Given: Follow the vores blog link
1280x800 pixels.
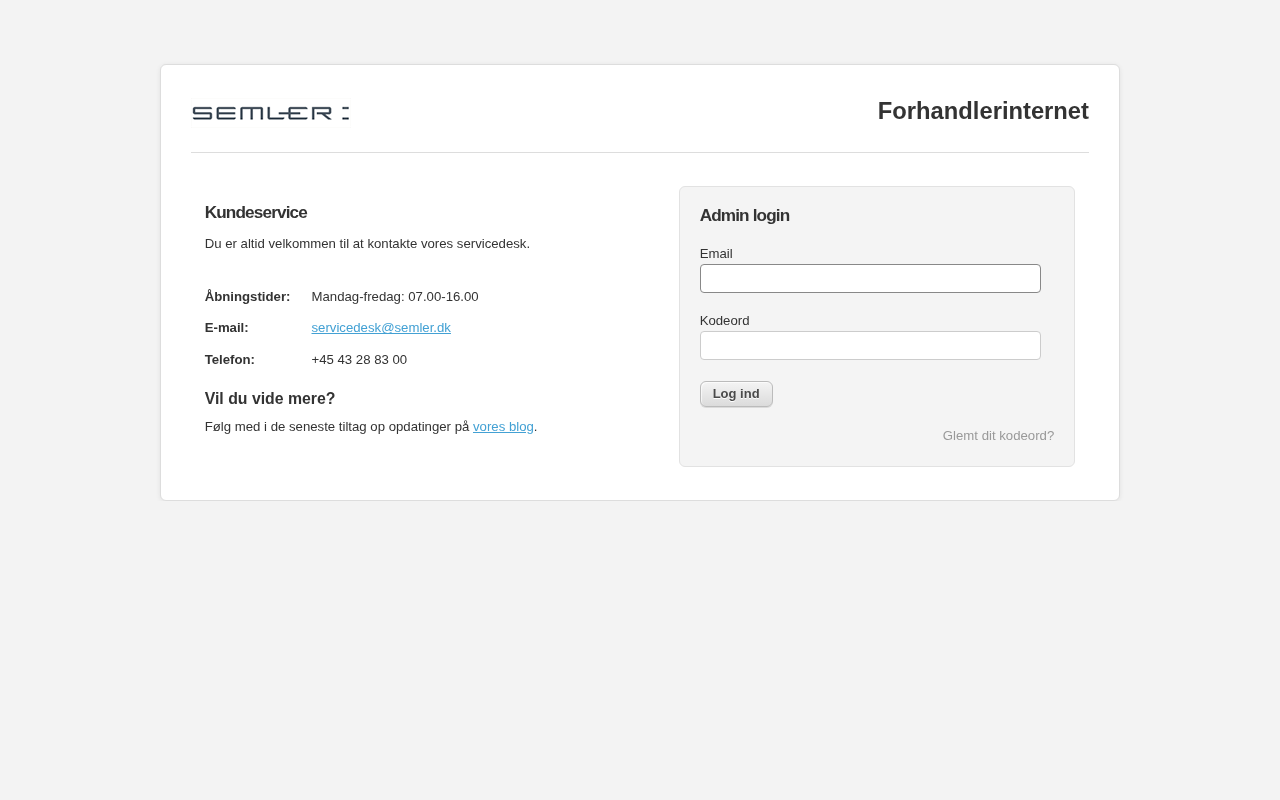Looking at the screenshot, I should coord(503,427).
